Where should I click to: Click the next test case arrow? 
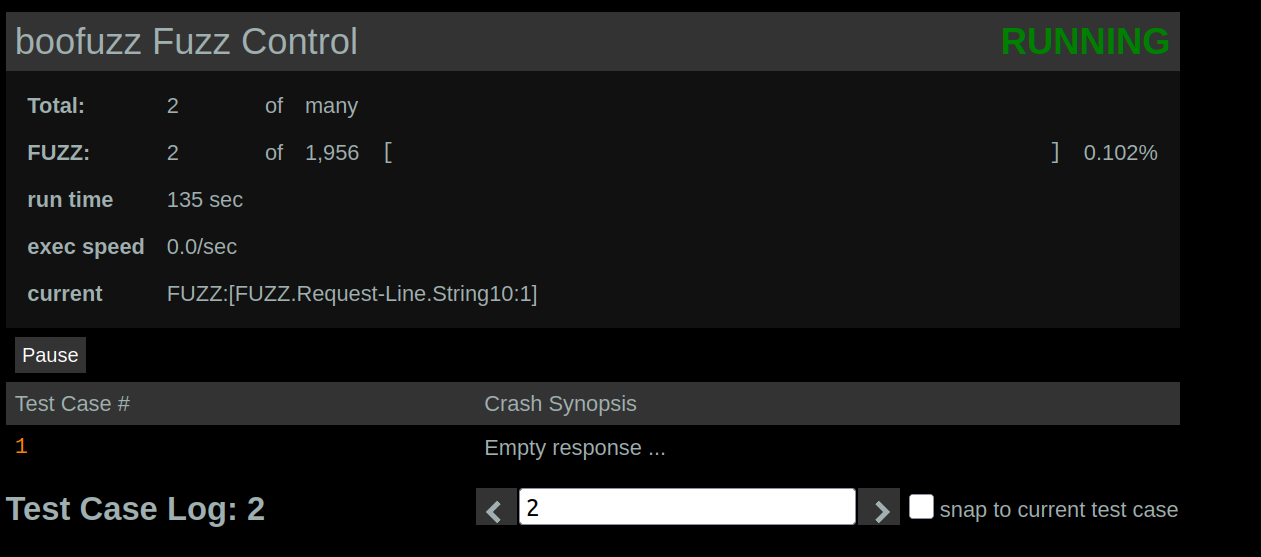[879, 508]
